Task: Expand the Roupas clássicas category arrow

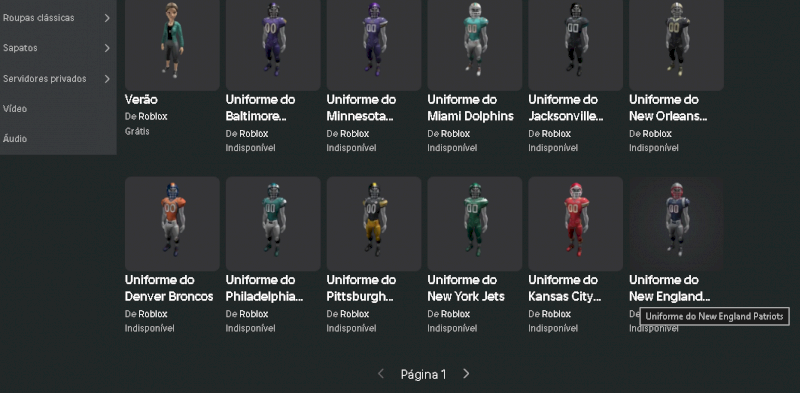Action: pos(107,18)
